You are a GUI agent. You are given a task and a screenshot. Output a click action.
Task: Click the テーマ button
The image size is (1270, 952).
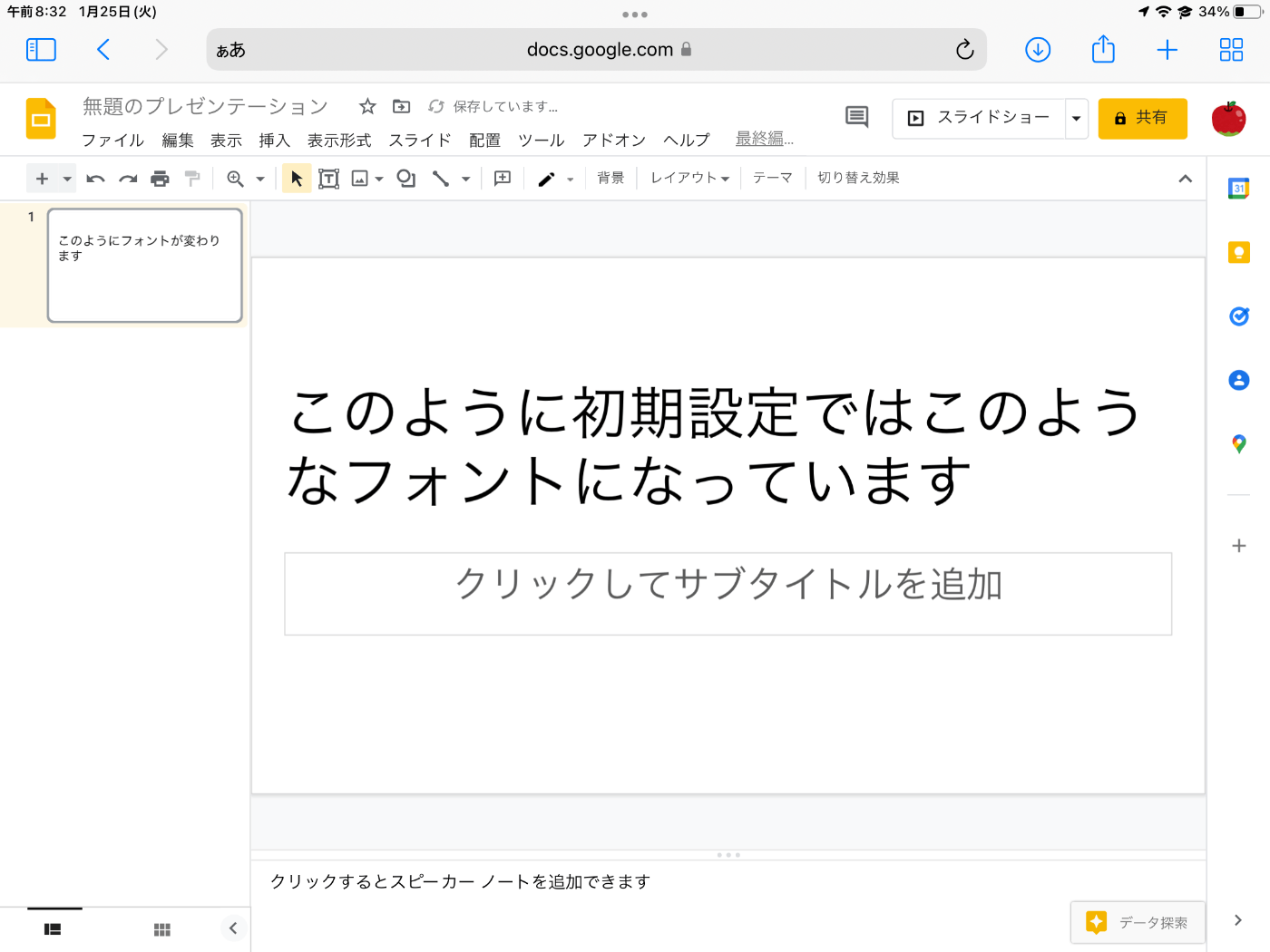tap(773, 178)
